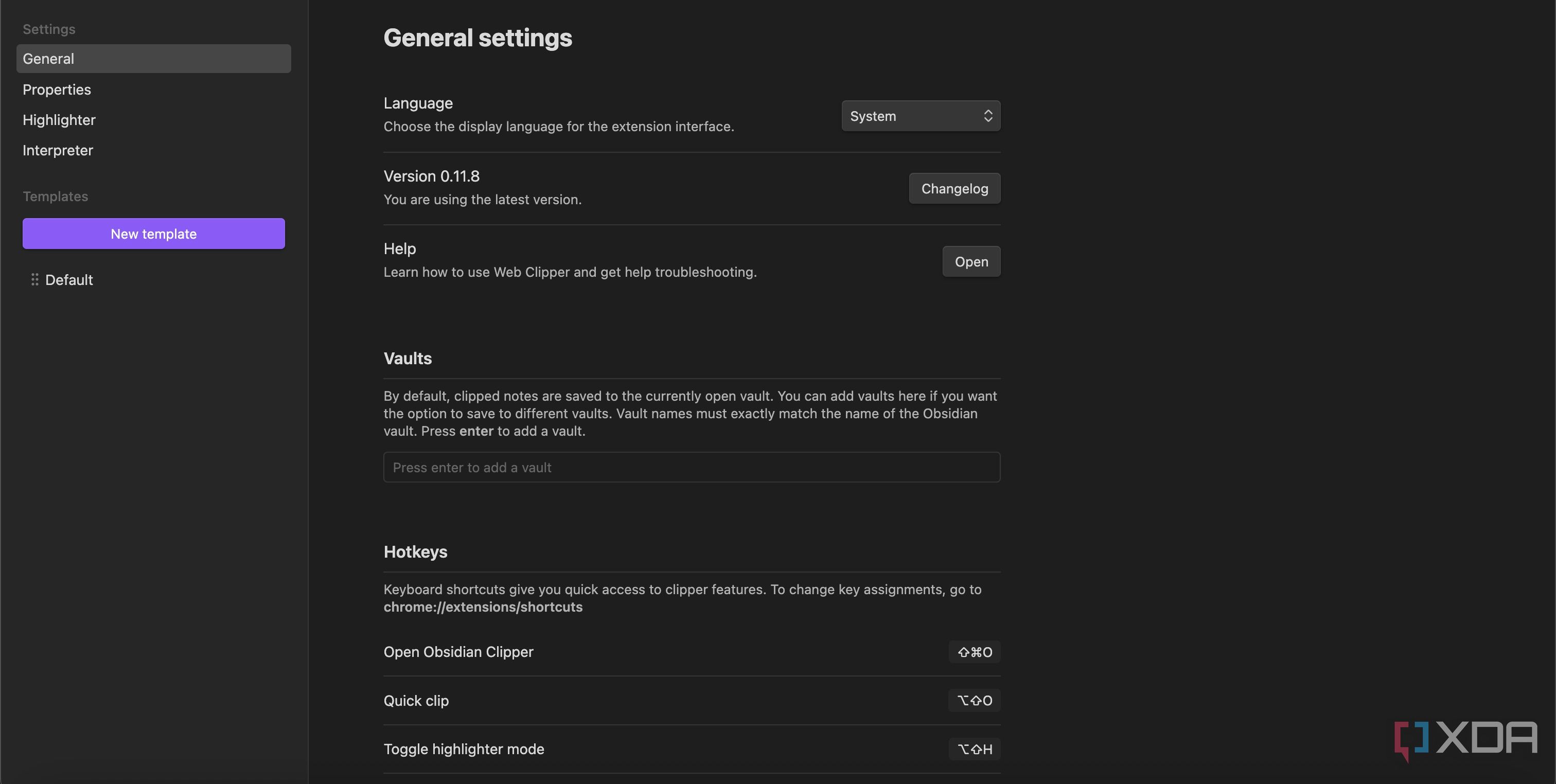Click the Toggle highlighter mode hotkey badge

975,749
